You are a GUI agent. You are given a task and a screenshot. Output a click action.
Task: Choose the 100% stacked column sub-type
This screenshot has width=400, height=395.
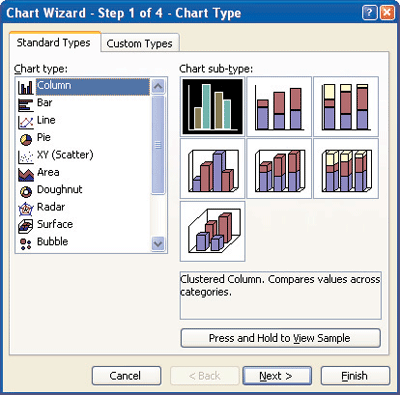[x=346, y=107]
